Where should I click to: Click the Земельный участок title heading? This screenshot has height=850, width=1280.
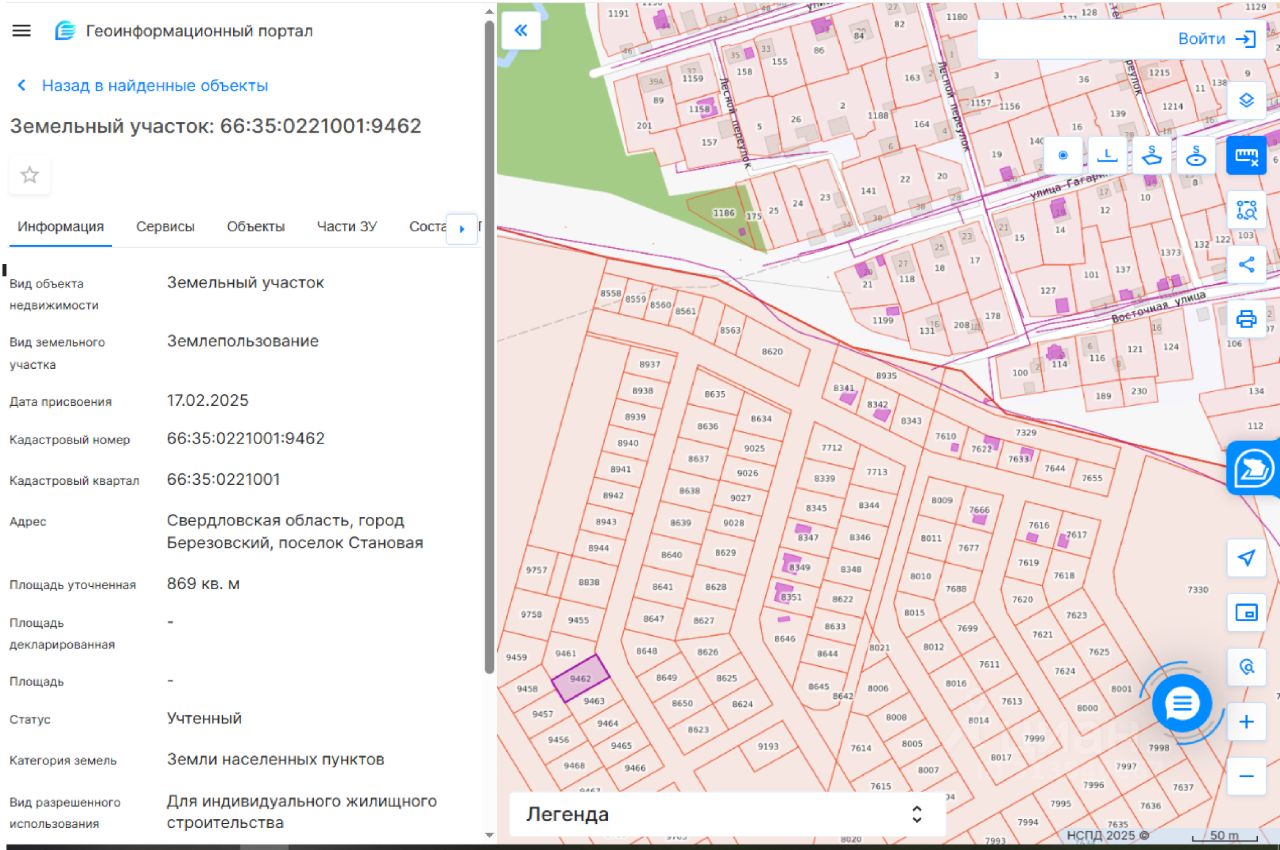(x=216, y=126)
